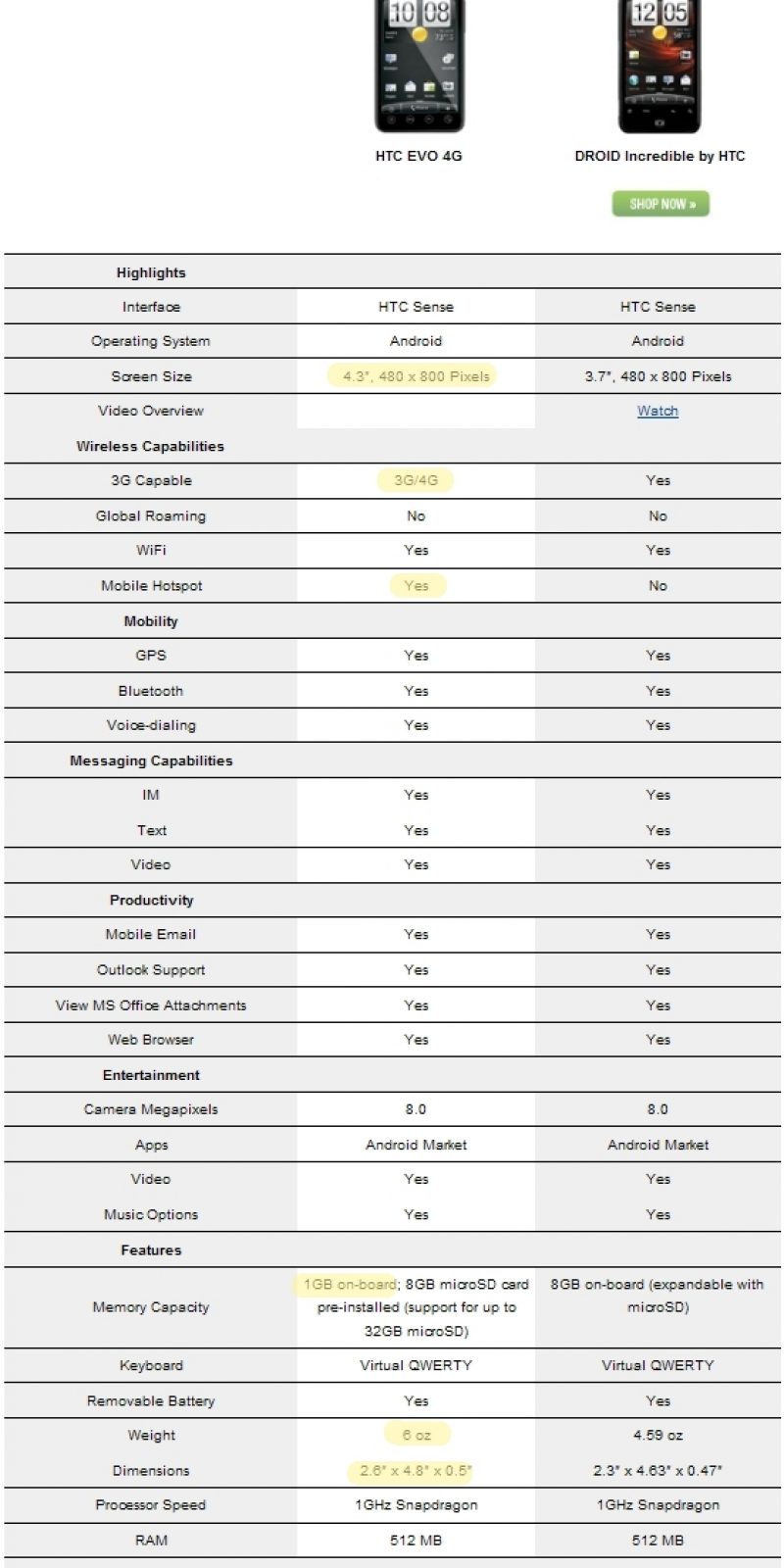Open the Watch video overview link

point(658,411)
